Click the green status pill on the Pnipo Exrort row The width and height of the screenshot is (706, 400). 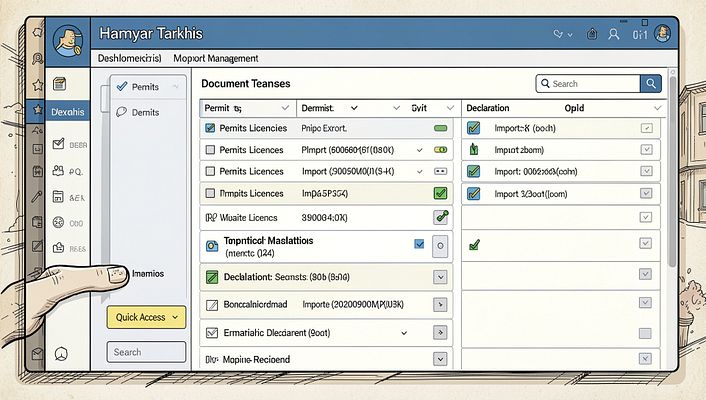click(440, 128)
